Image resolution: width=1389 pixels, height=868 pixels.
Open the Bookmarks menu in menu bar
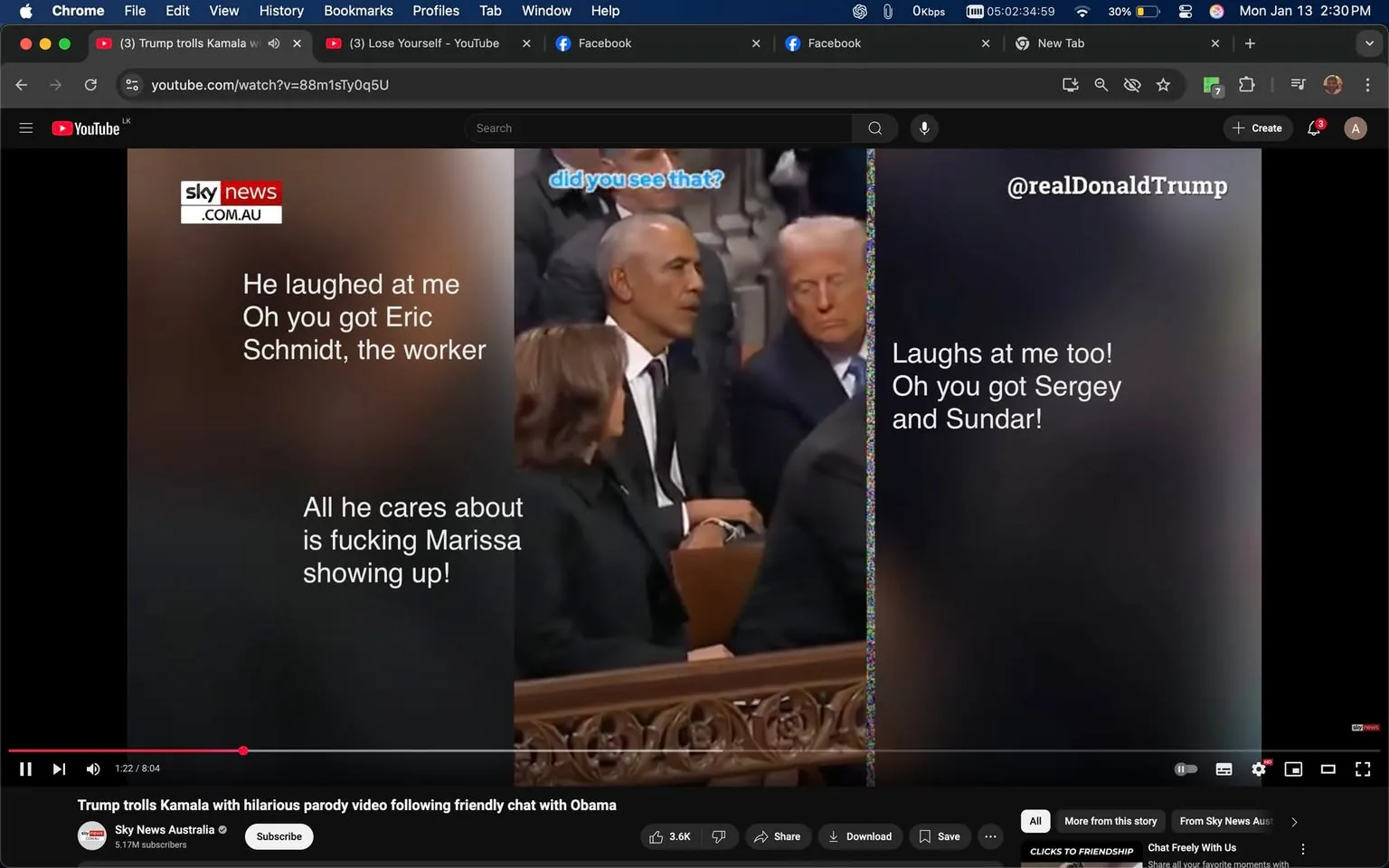pyautogui.click(x=358, y=11)
